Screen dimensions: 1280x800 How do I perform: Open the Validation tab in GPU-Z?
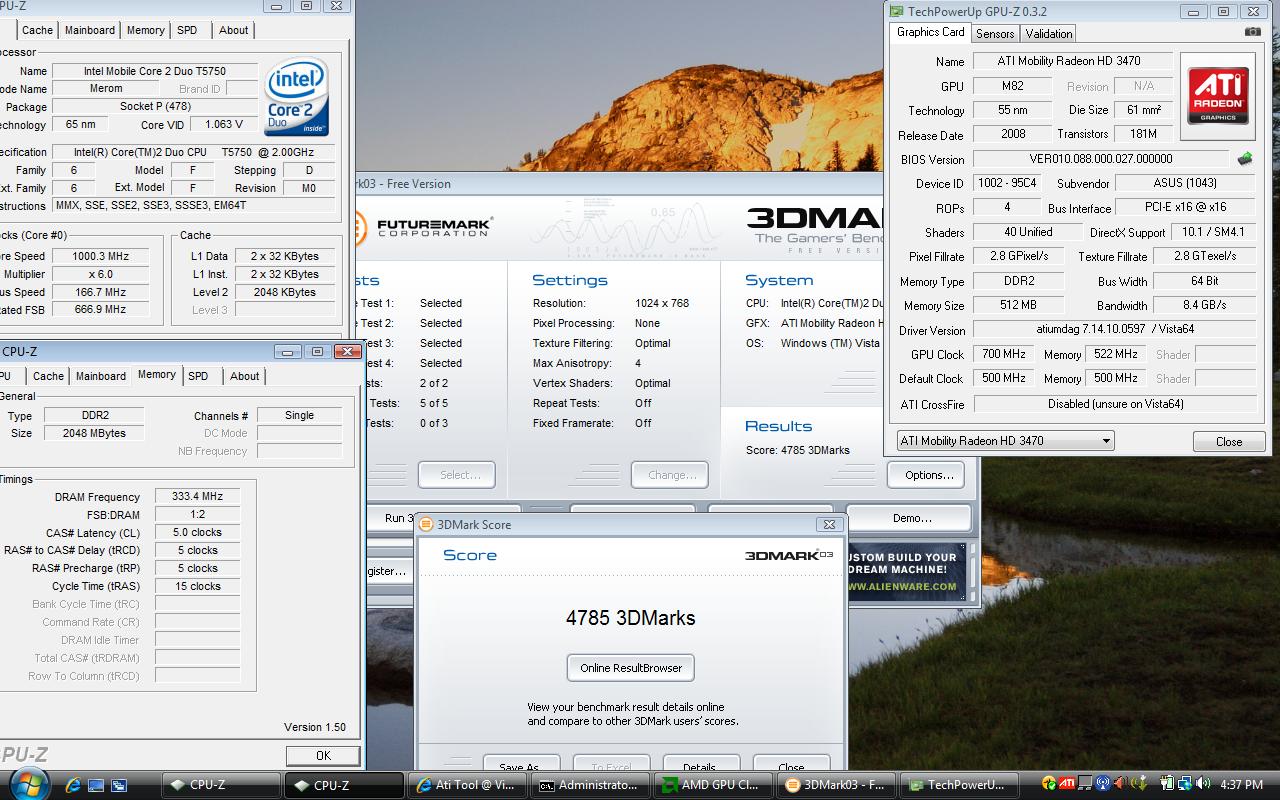click(x=1049, y=33)
